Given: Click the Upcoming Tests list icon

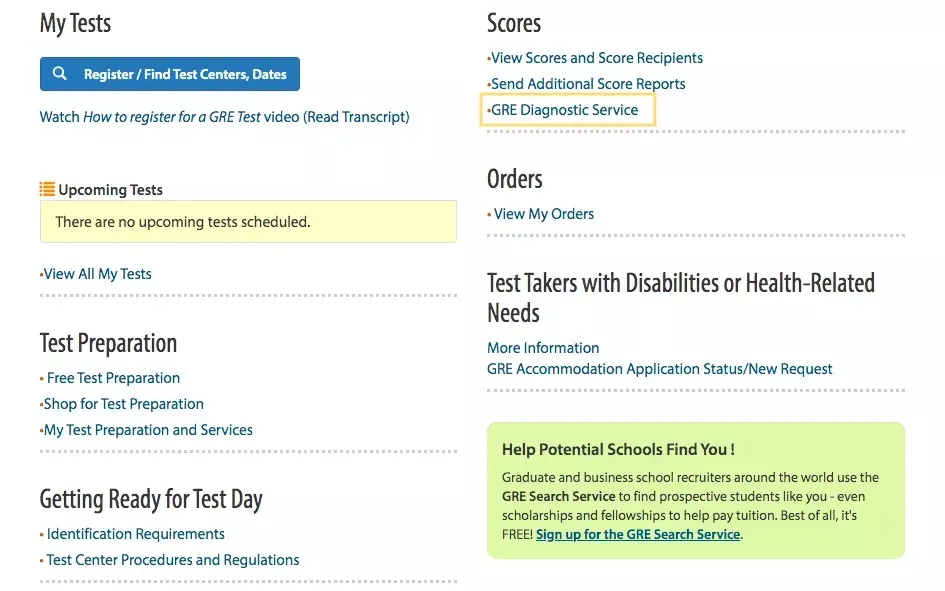Looking at the screenshot, I should click(47, 189).
